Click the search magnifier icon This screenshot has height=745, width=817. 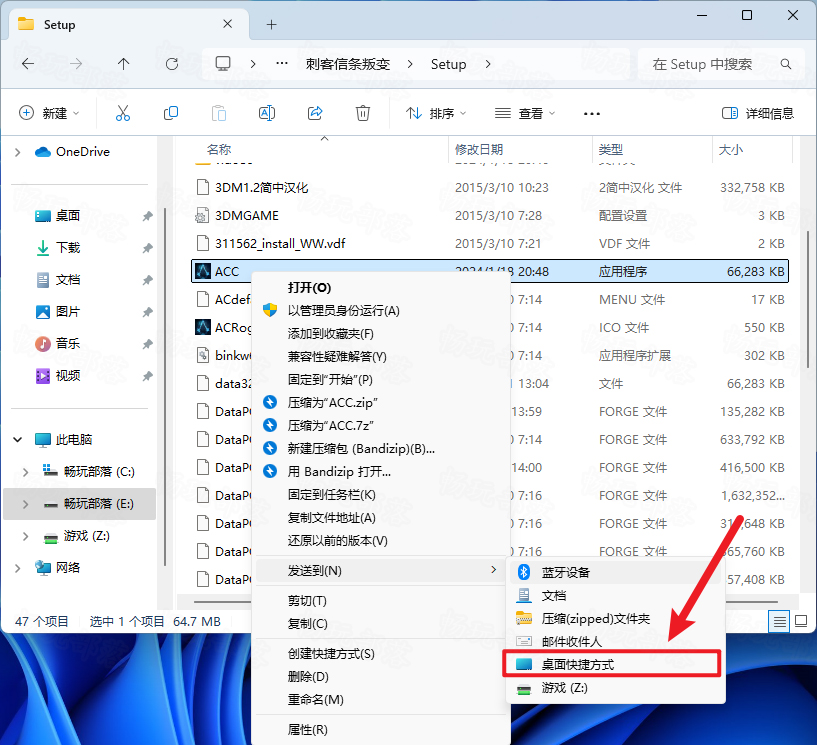pos(786,64)
